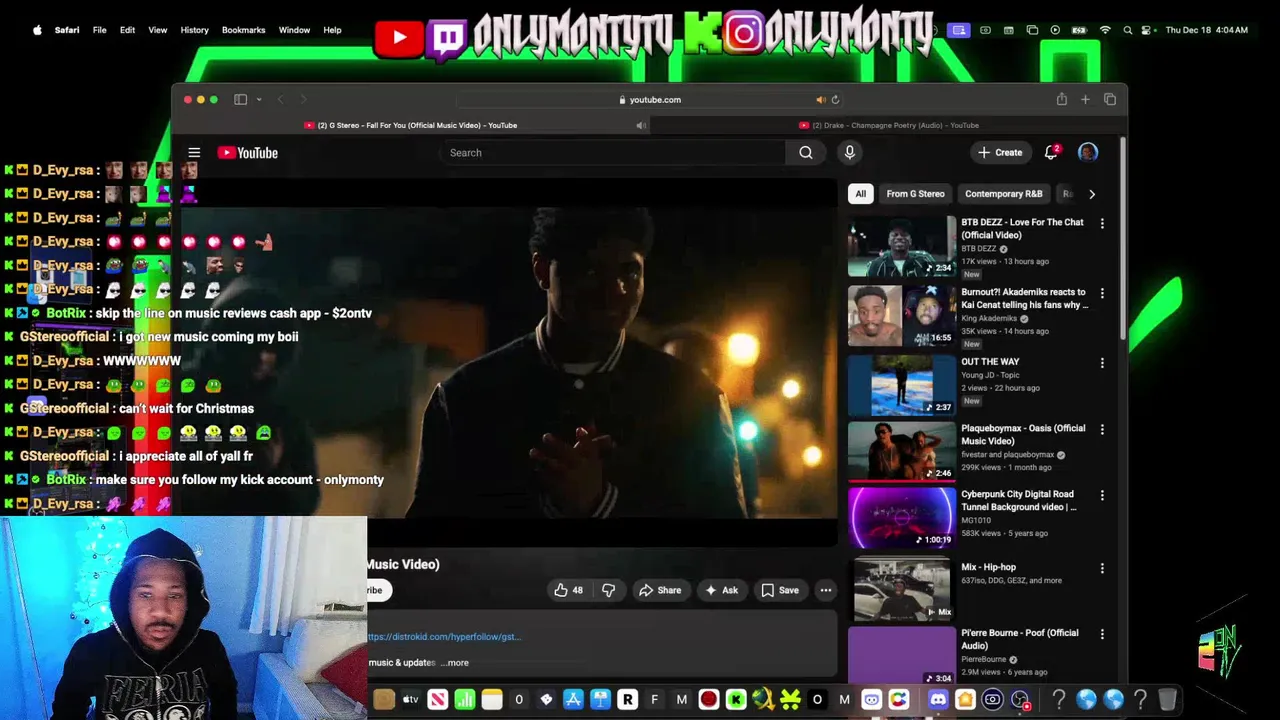Open options for Burnout Akademiks video
Image resolution: width=1280 pixels, height=720 pixels.
tap(1102, 293)
